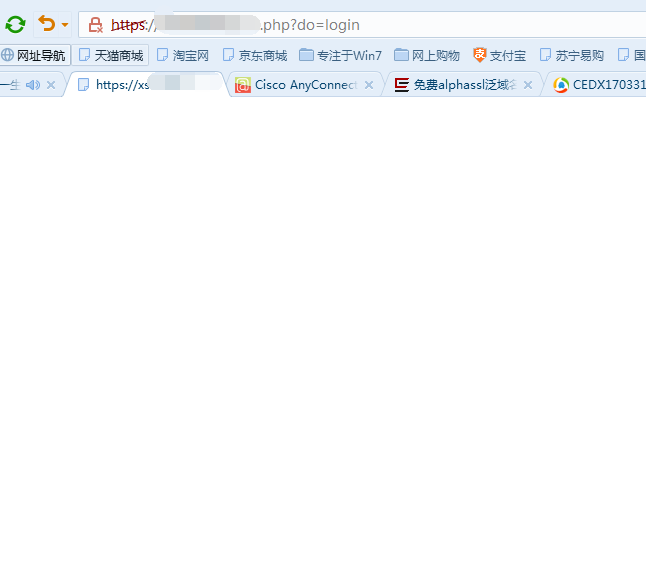The width and height of the screenshot is (646, 577).
Task: Open 淘宝网 bookmark
Action: point(183,55)
